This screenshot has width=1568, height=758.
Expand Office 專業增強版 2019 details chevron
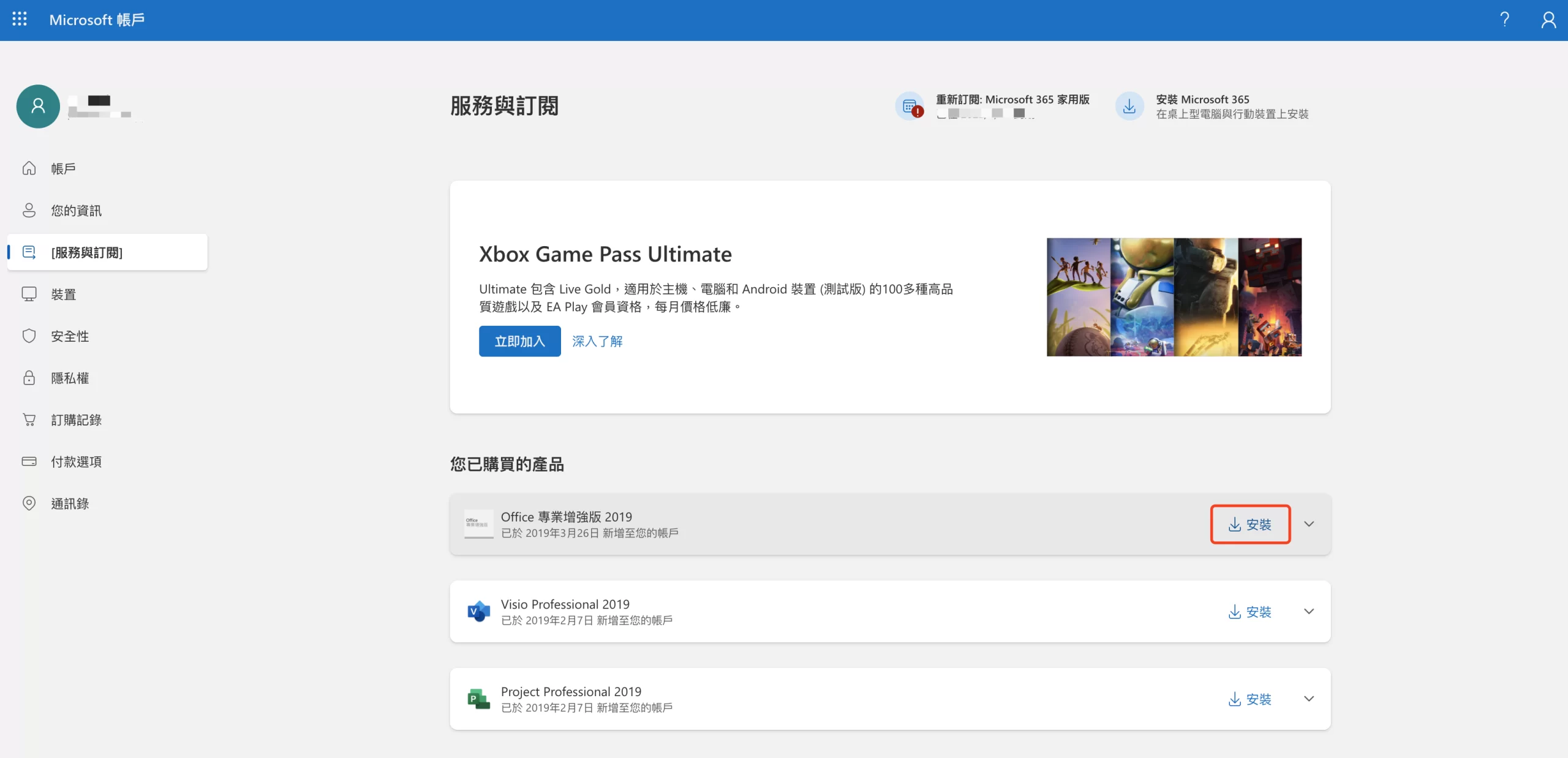[x=1309, y=524]
